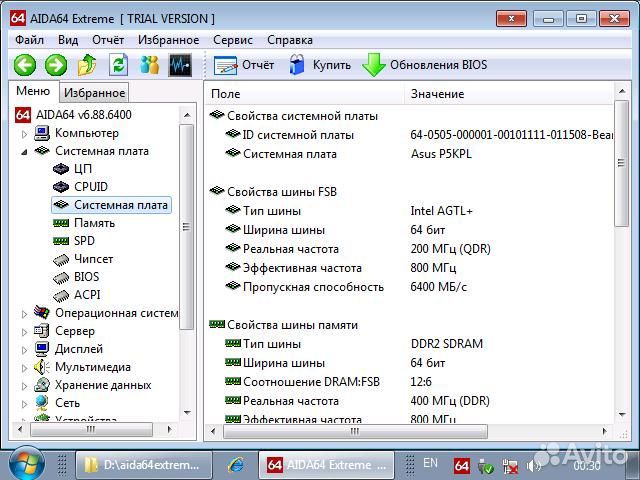Open the Файл menu
This screenshot has height=480, width=640.
29,40
